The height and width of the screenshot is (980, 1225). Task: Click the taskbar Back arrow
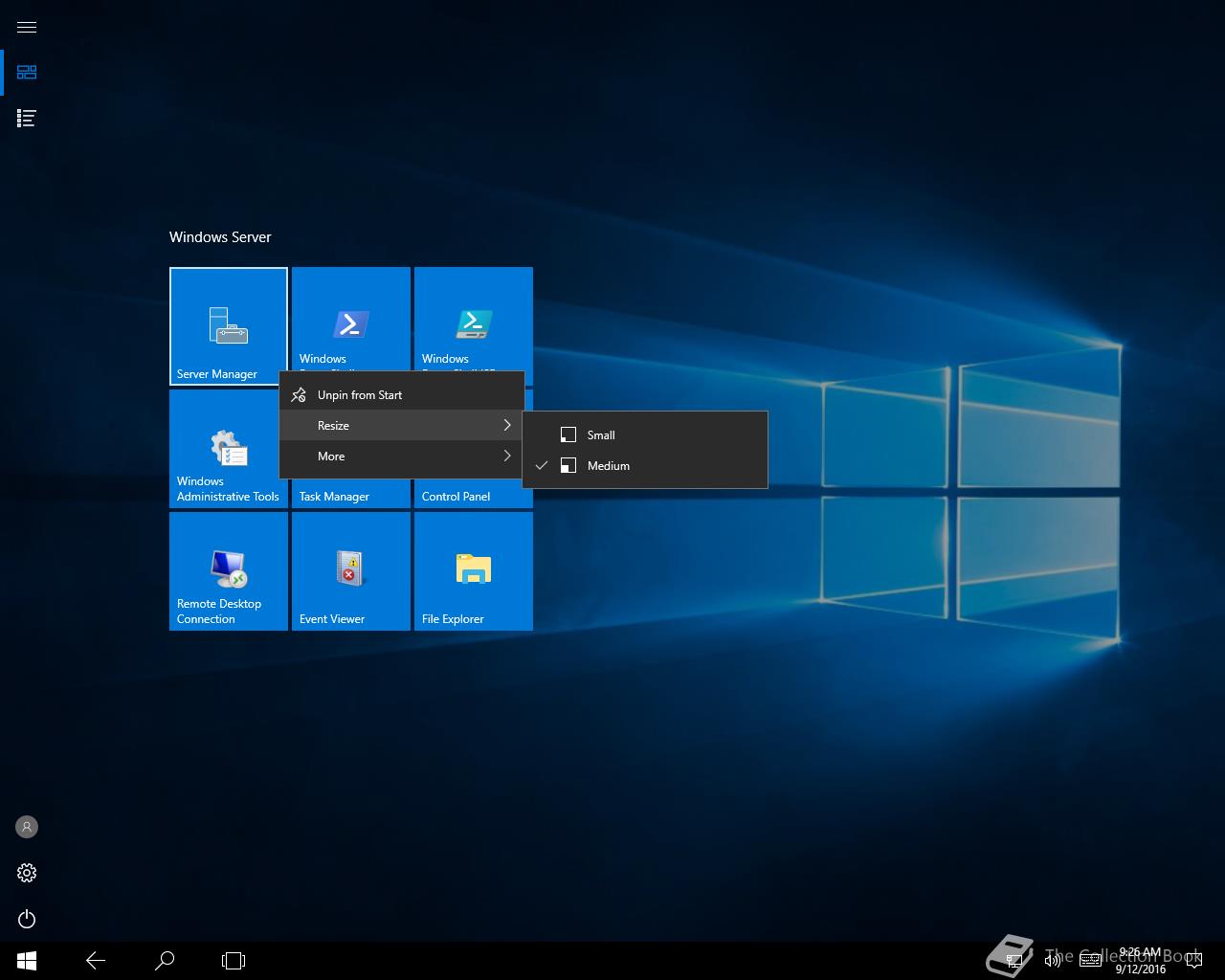(x=96, y=961)
